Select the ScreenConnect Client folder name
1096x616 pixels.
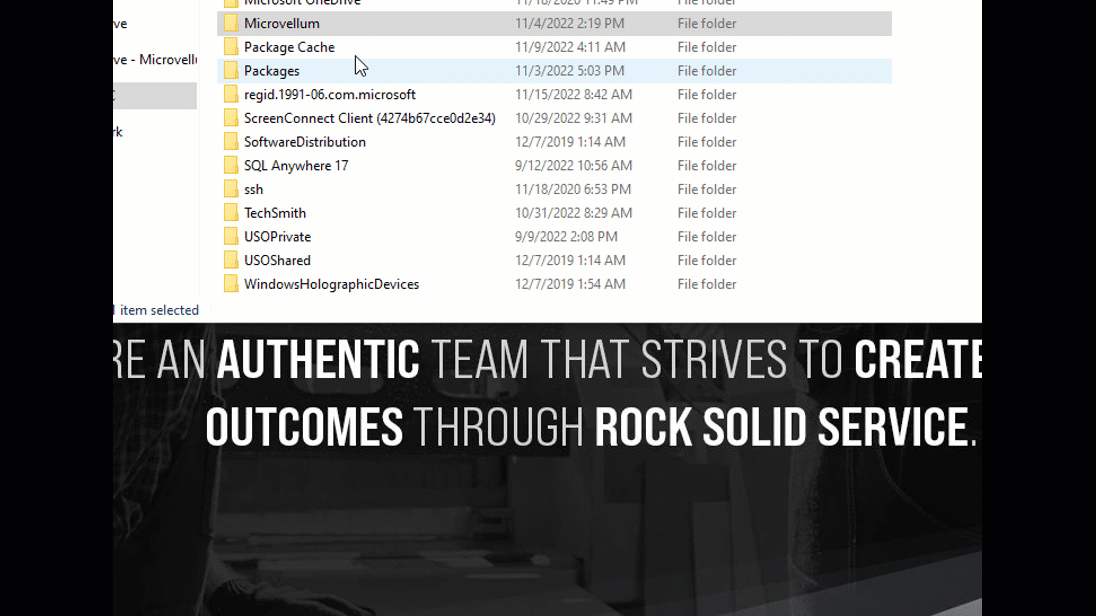369,118
